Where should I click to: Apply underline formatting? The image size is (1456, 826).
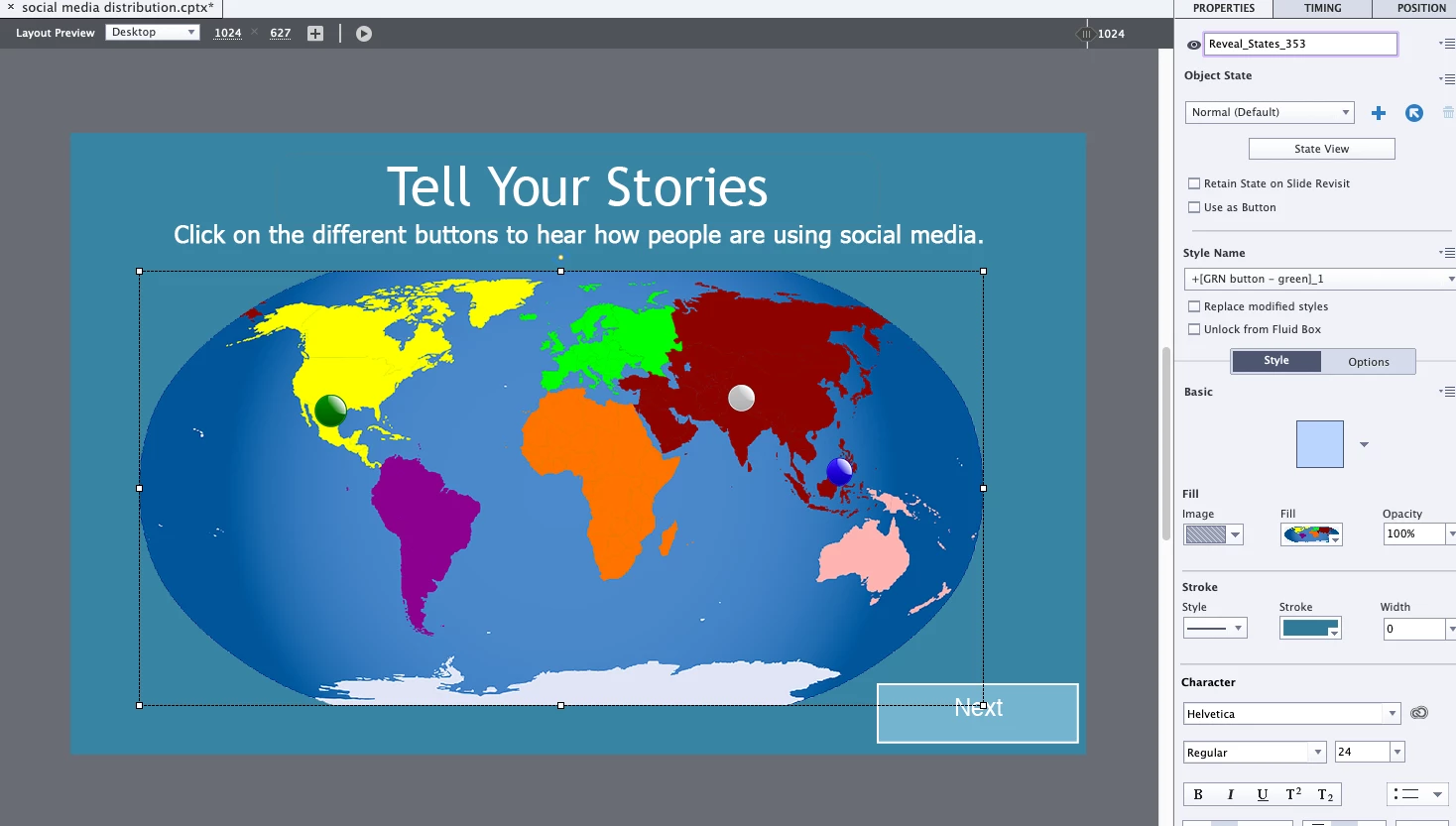click(1262, 794)
